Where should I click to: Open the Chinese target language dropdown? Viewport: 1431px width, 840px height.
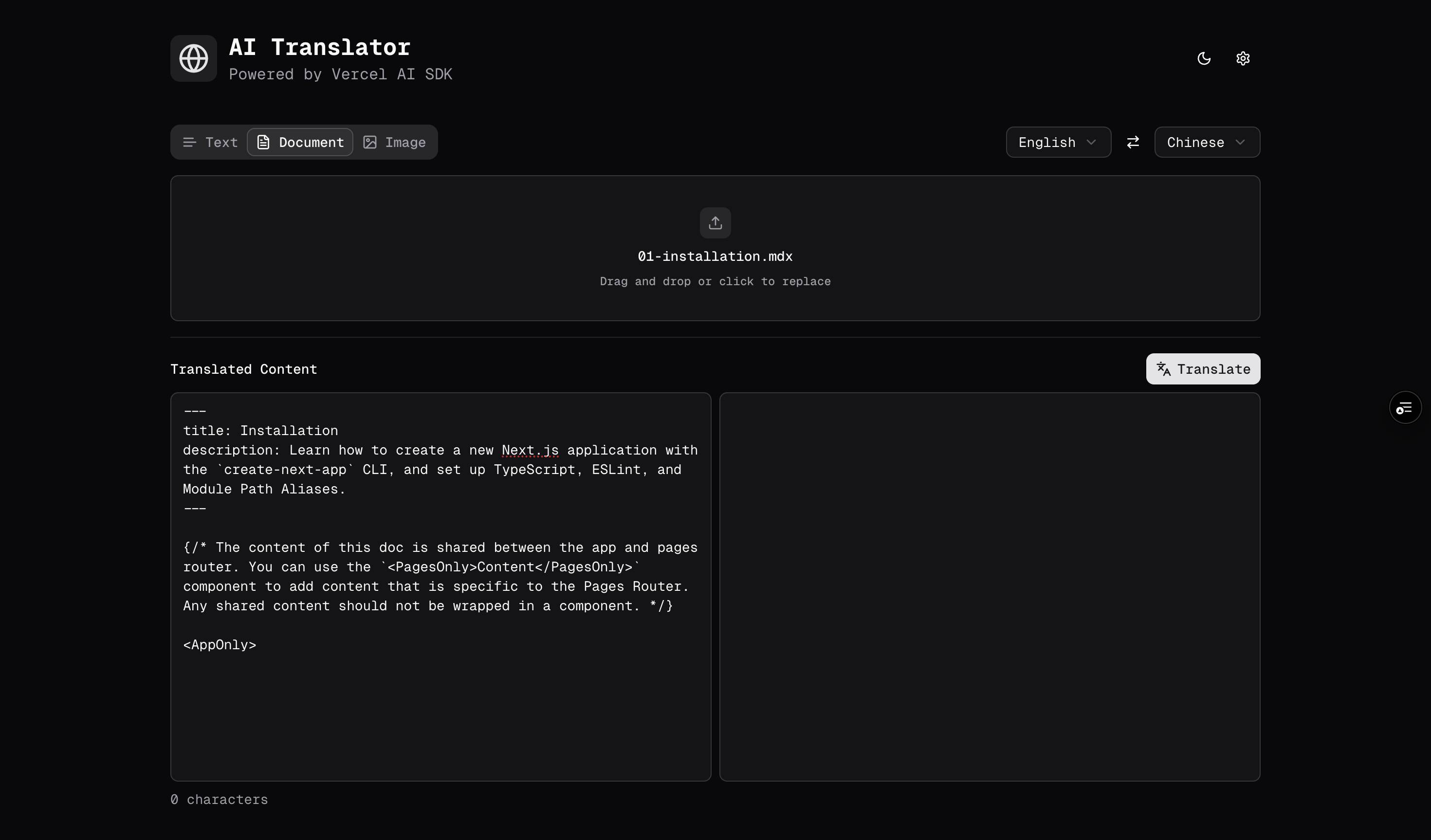tap(1207, 142)
